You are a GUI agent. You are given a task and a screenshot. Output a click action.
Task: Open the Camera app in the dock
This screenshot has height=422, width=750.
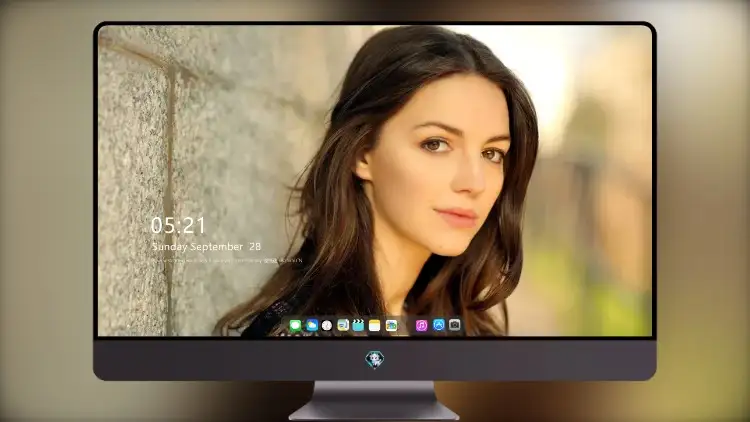(455, 325)
